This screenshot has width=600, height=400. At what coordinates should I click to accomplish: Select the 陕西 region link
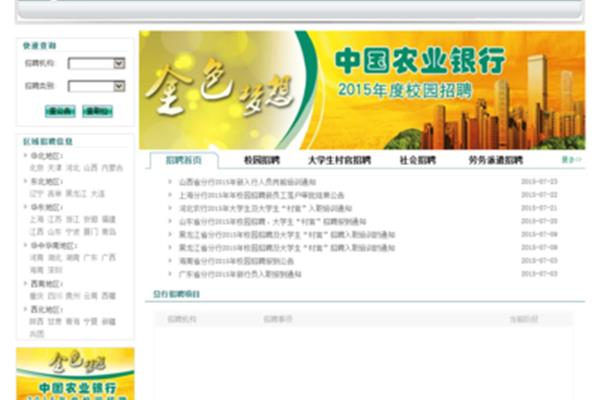pyautogui.click(x=37, y=322)
